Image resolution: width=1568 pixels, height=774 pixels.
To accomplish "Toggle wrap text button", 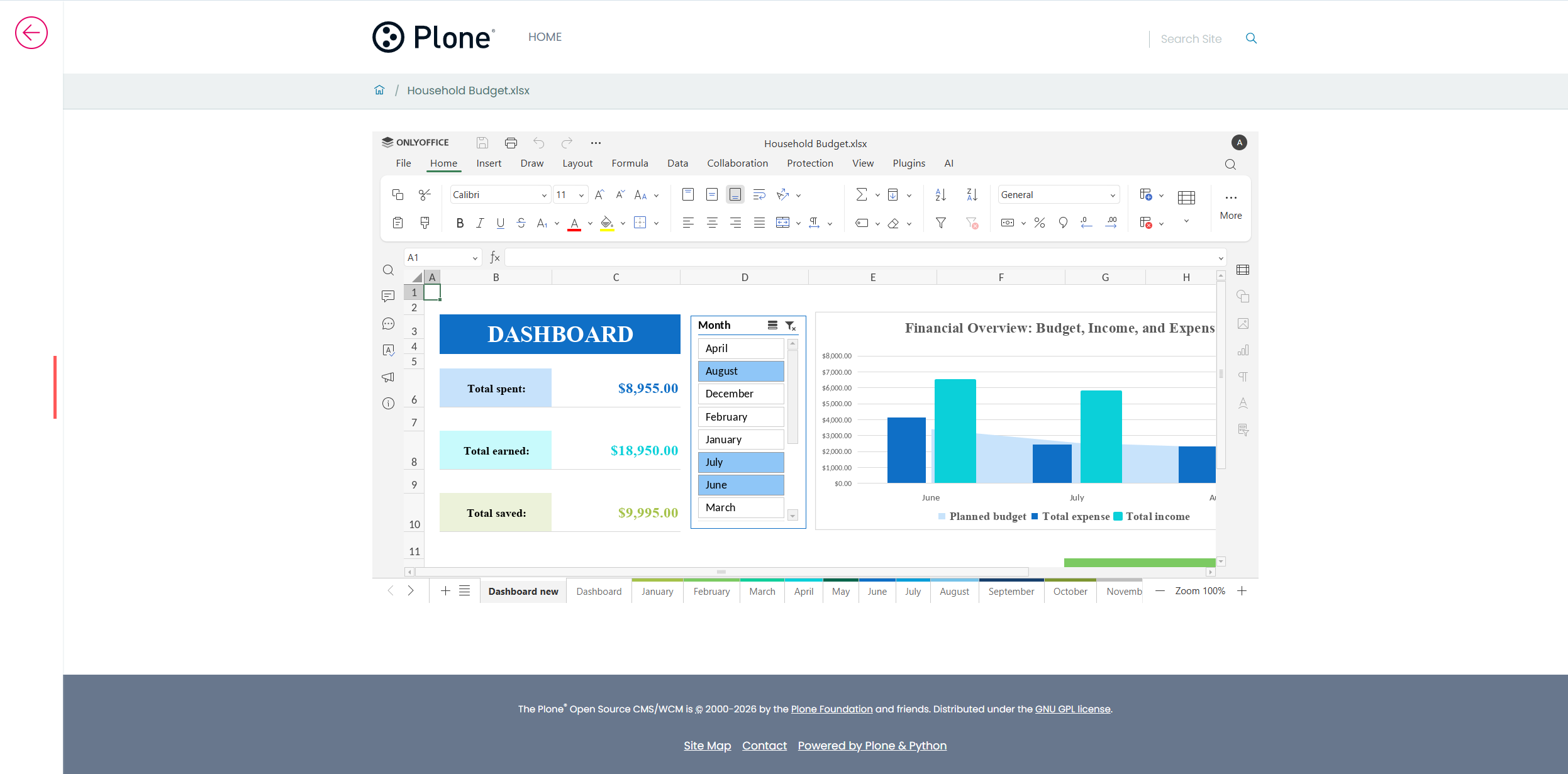I will (x=759, y=194).
